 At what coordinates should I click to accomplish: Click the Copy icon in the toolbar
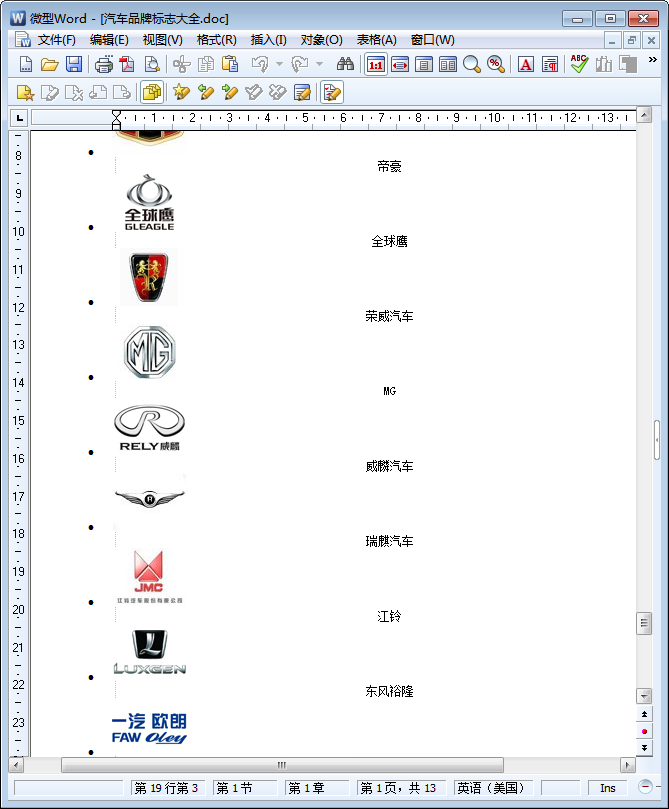206,64
